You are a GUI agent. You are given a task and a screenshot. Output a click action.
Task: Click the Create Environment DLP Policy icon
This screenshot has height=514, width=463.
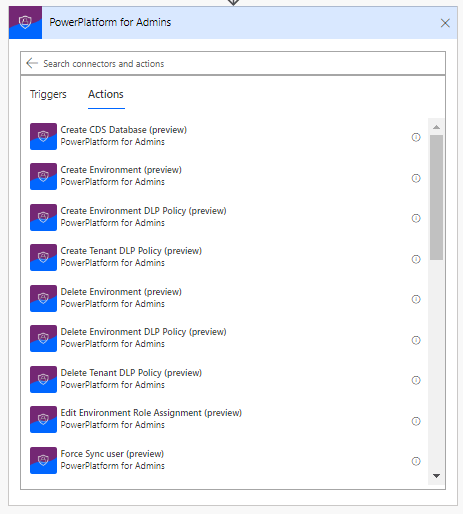pos(43,217)
